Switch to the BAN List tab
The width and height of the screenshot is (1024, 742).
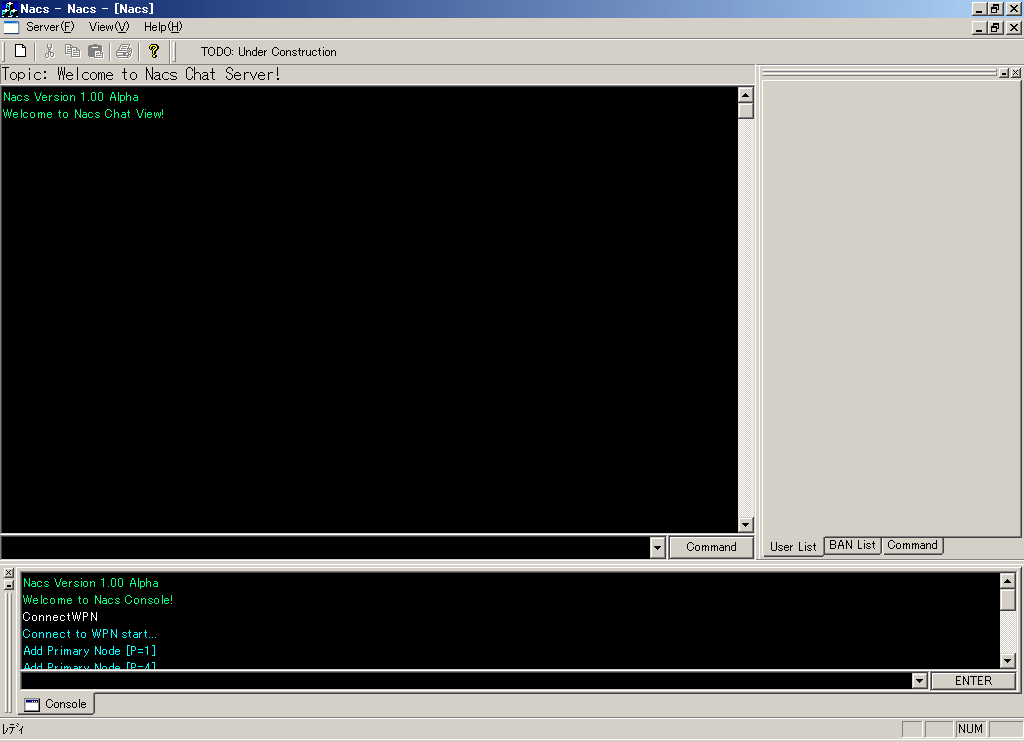852,545
